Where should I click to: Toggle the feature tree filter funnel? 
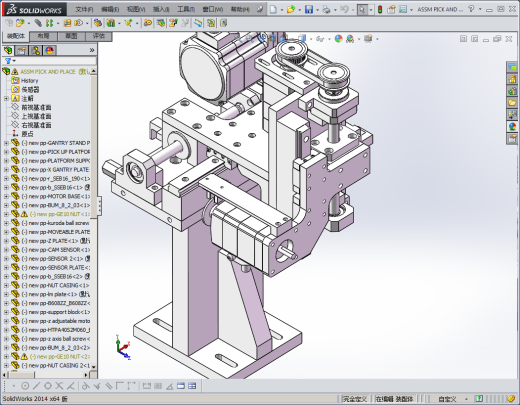[x=8, y=61]
